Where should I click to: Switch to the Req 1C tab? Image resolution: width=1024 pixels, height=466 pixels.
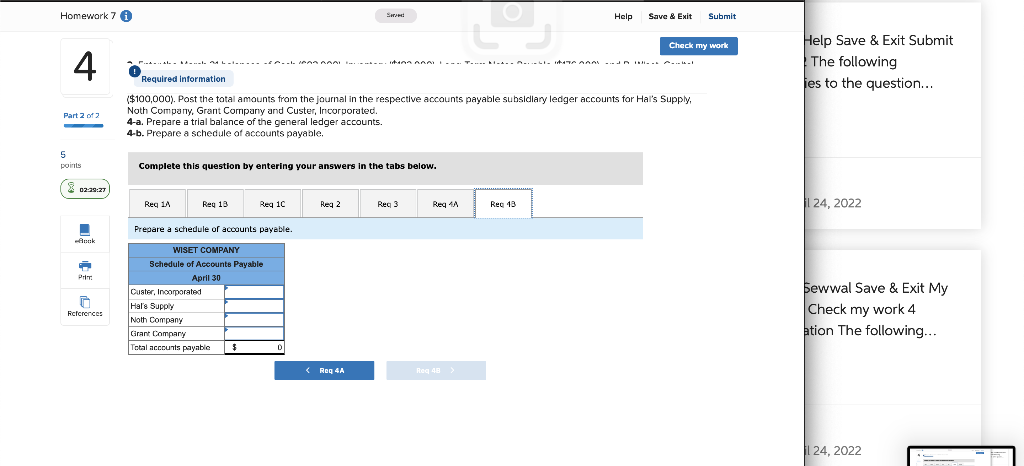point(272,204)
